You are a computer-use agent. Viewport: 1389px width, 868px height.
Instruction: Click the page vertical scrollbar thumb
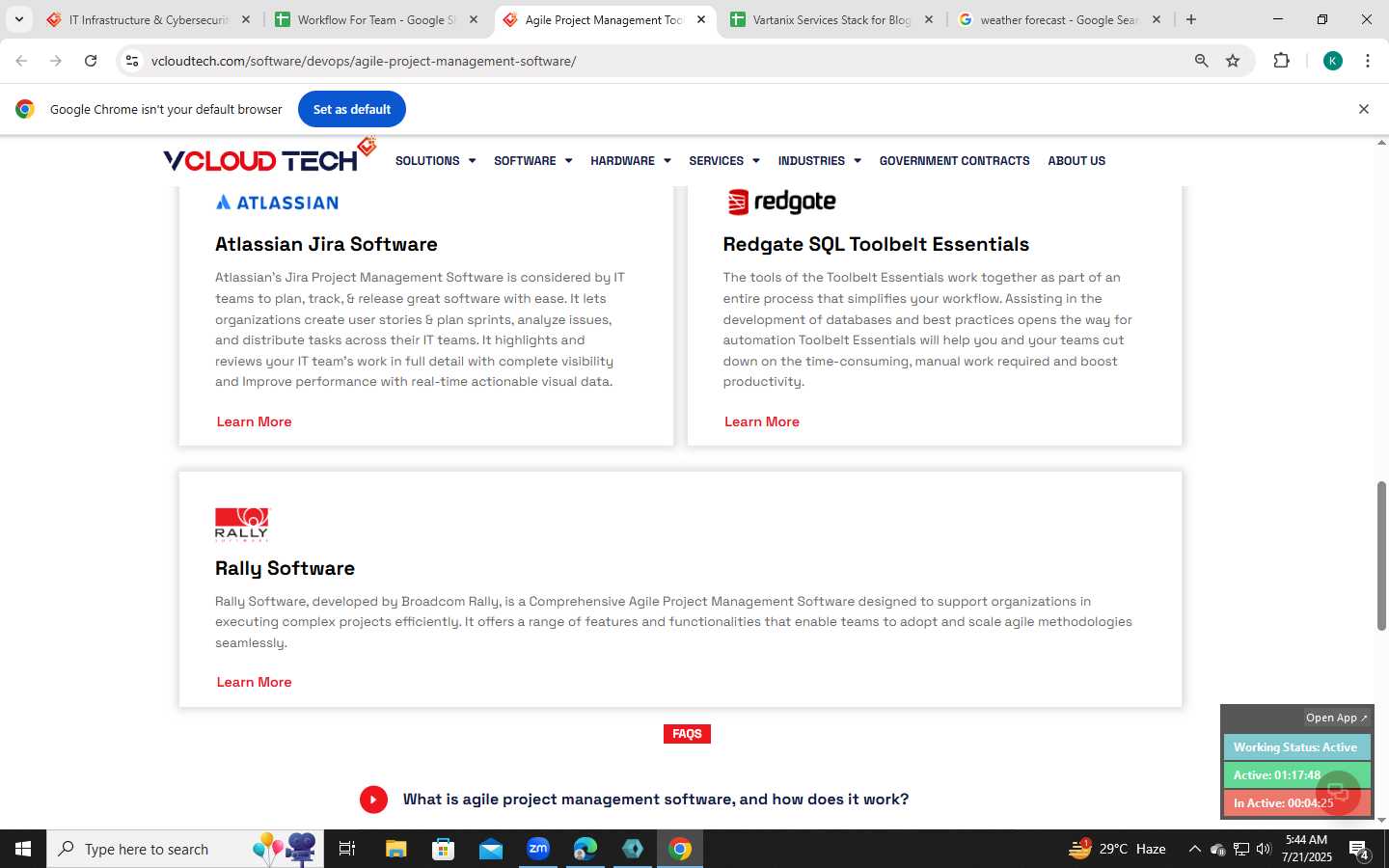[1381, 556]
